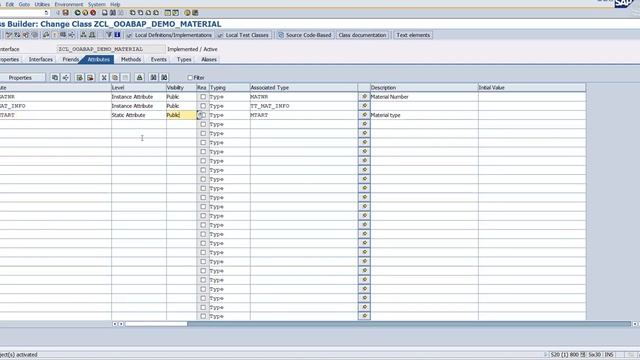640x360 pixels.
Task: Click the horizontal scrollbar thumb under the table
Action: (156, 324)
